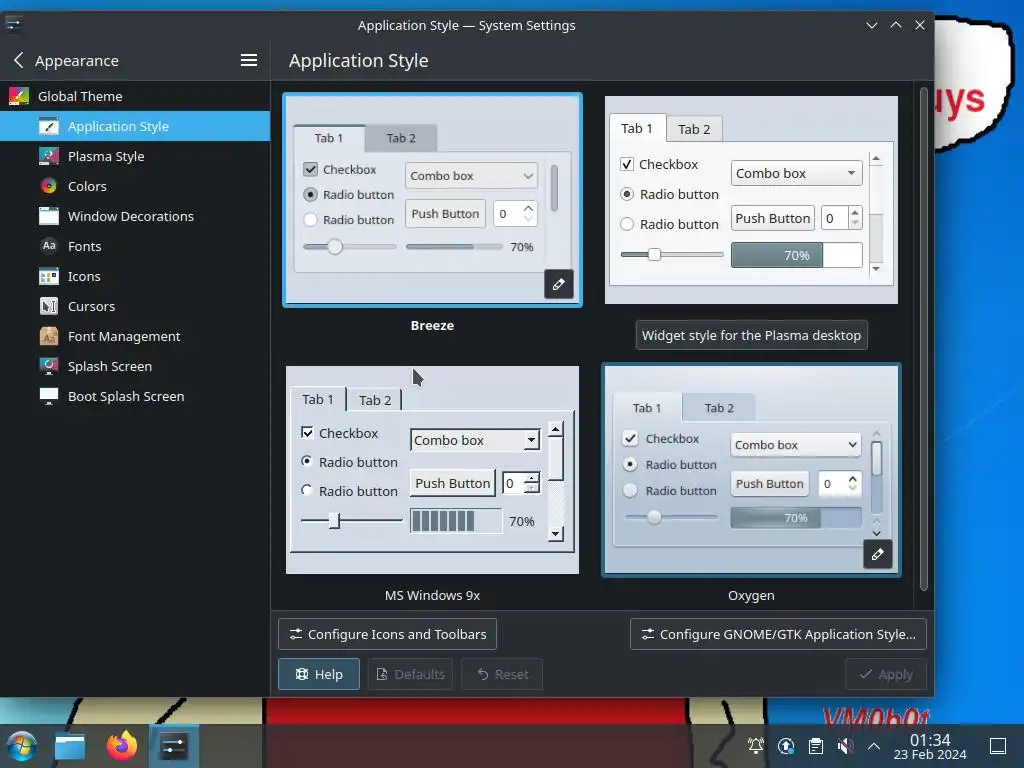1024x768 pixels.
Task: Open Font Management via its icon
Action: tap(49, 336)
